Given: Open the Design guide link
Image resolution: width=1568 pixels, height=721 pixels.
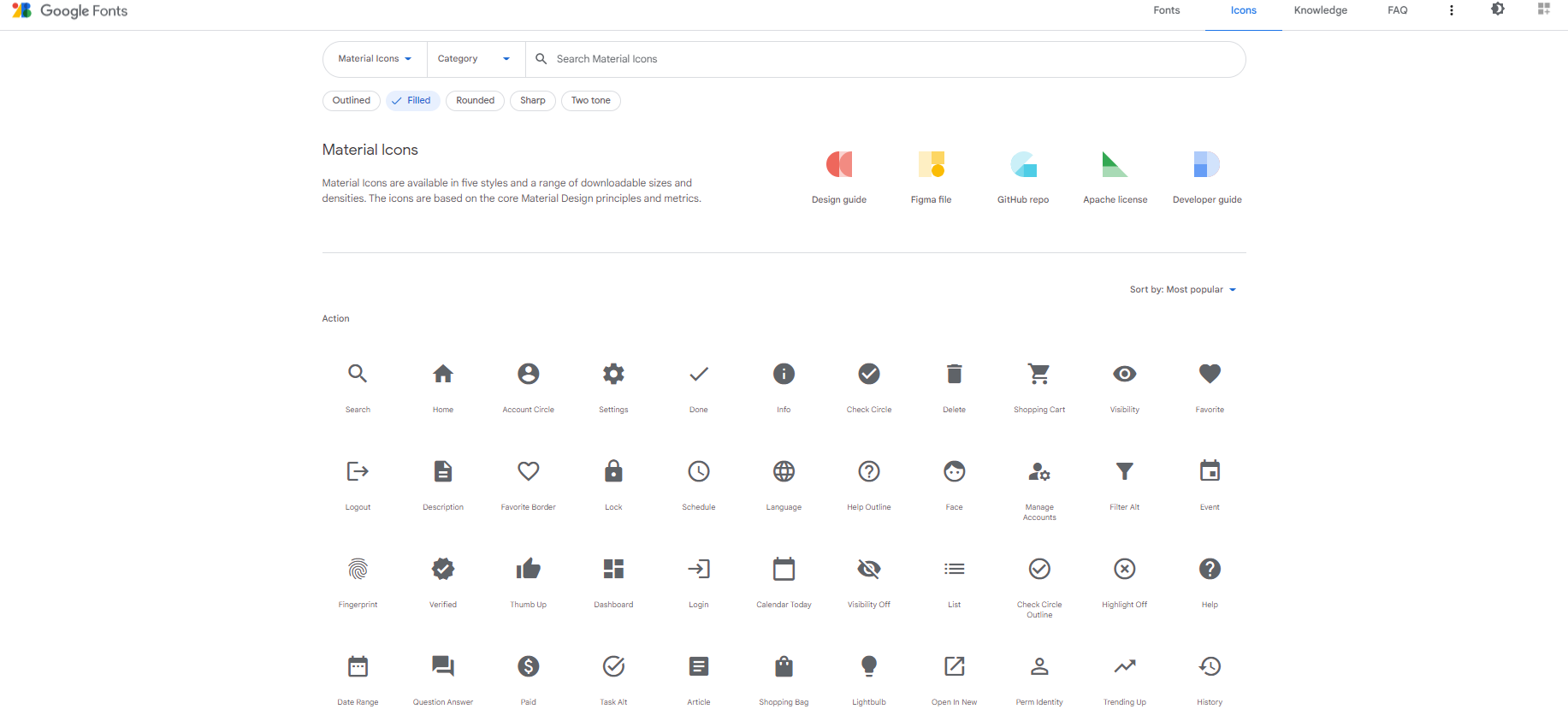Looking at the screenshot, I should point(839,177).
